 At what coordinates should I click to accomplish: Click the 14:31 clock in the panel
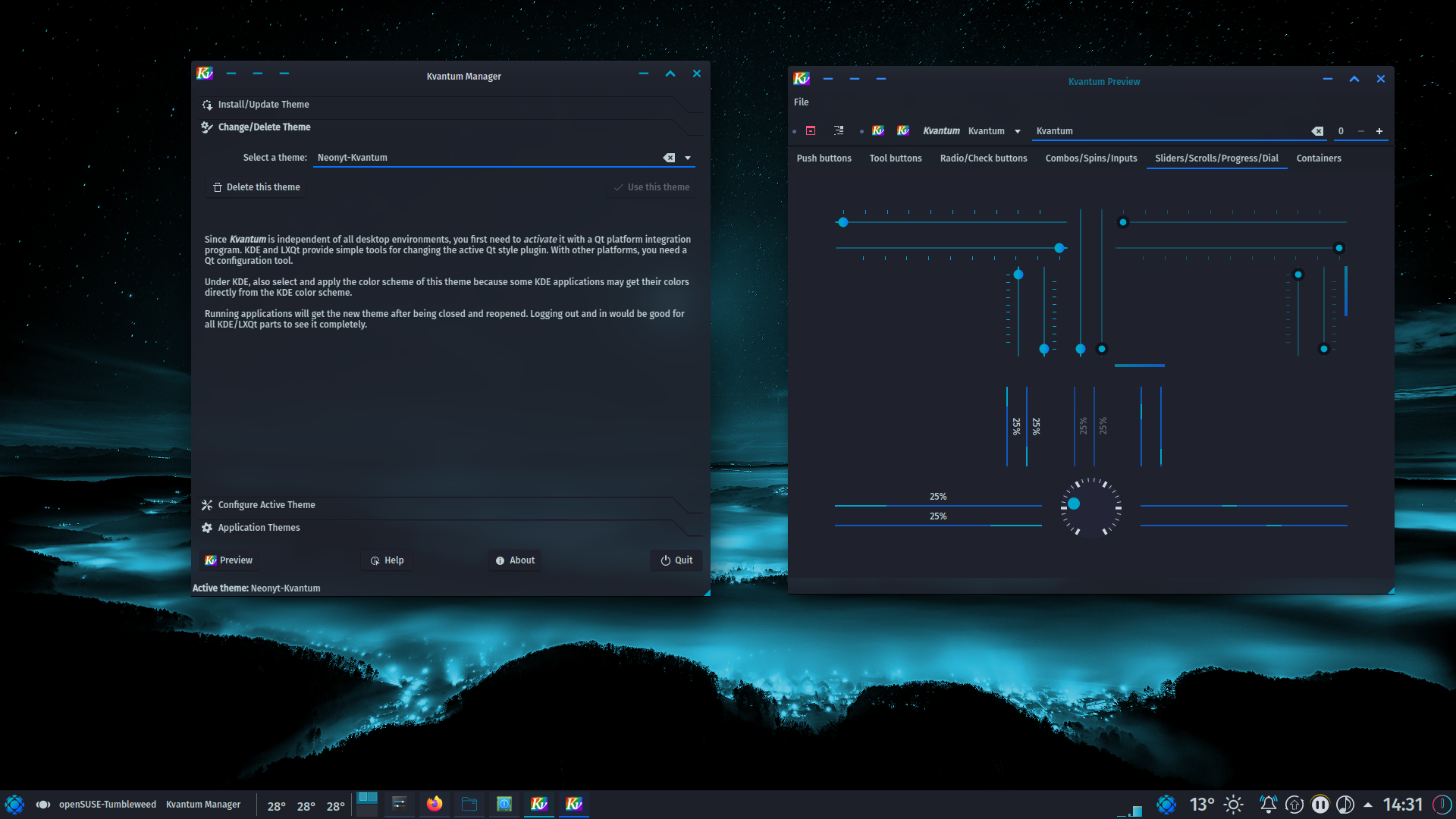click(x=1403, y=805)
